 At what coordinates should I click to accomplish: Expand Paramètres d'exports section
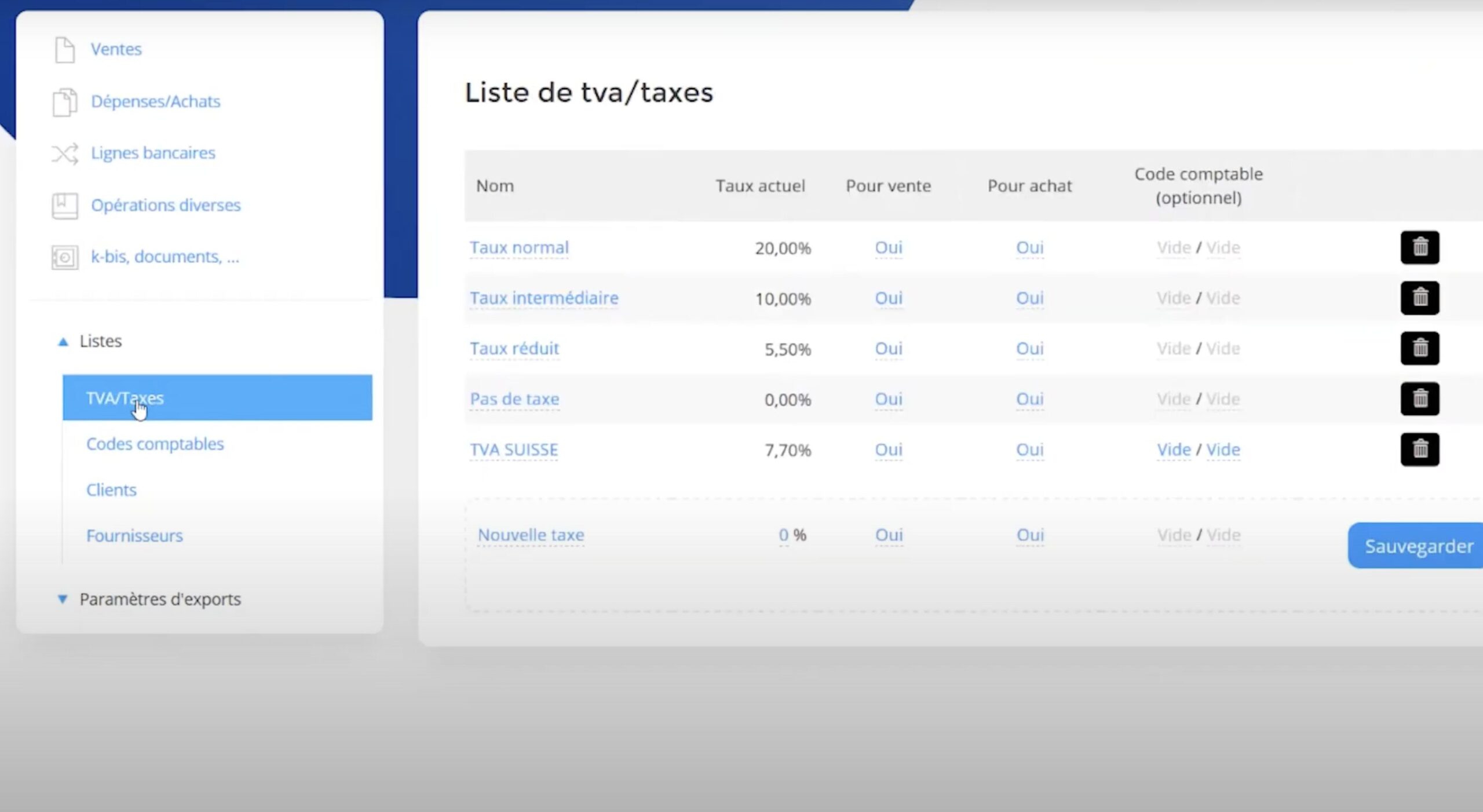click(x=149, y=599)
